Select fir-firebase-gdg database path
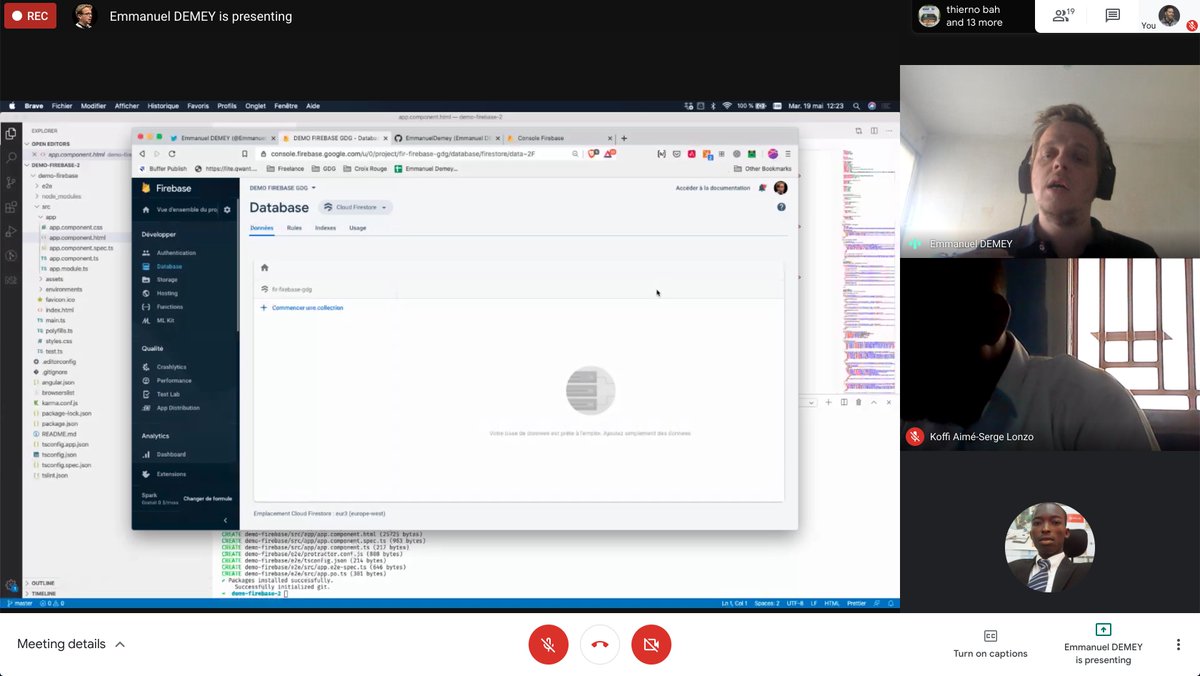The width and height of the screenshot is (1200, 676). pyautogui.click(x=286, y=289)
